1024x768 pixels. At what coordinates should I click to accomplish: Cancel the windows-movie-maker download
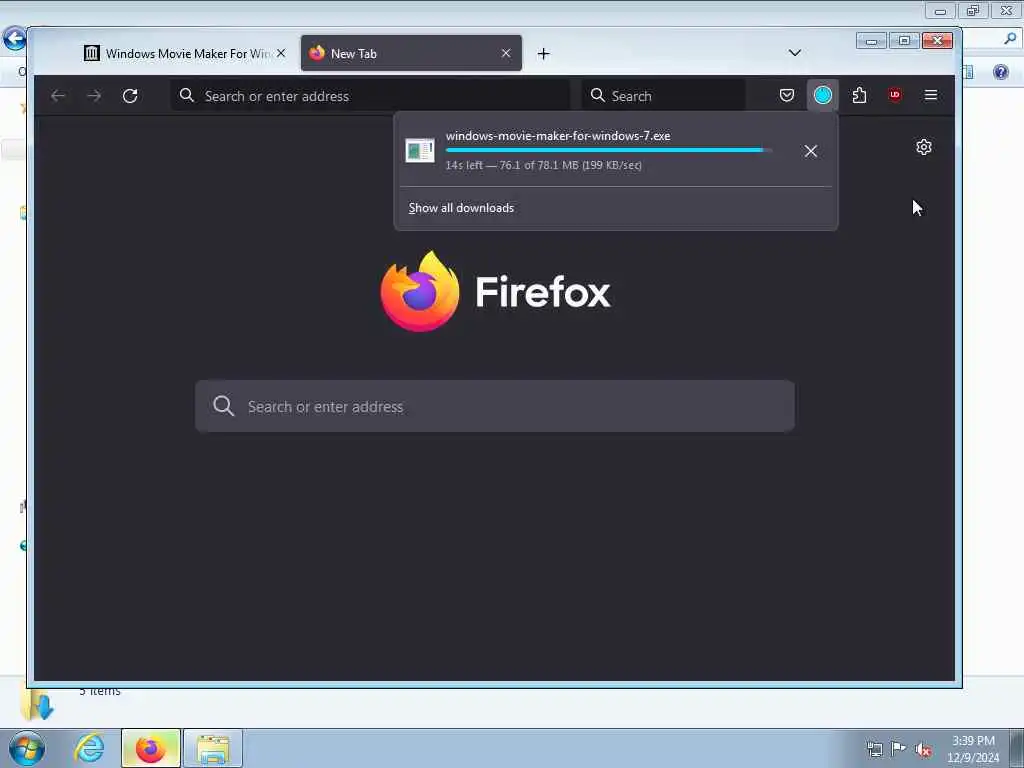(810, 151)
